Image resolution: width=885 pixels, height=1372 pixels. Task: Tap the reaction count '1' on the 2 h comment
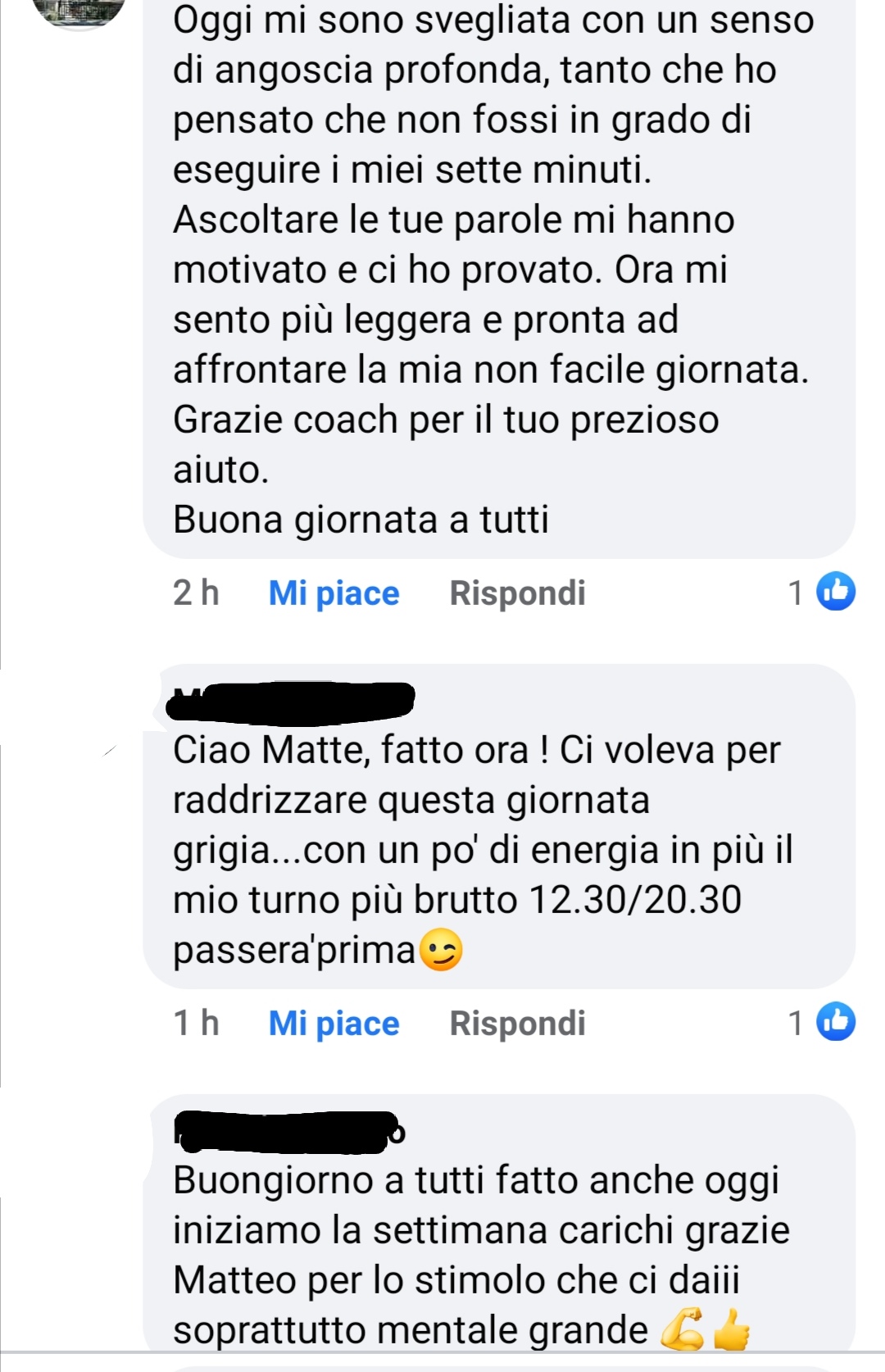tap(795, 593)
